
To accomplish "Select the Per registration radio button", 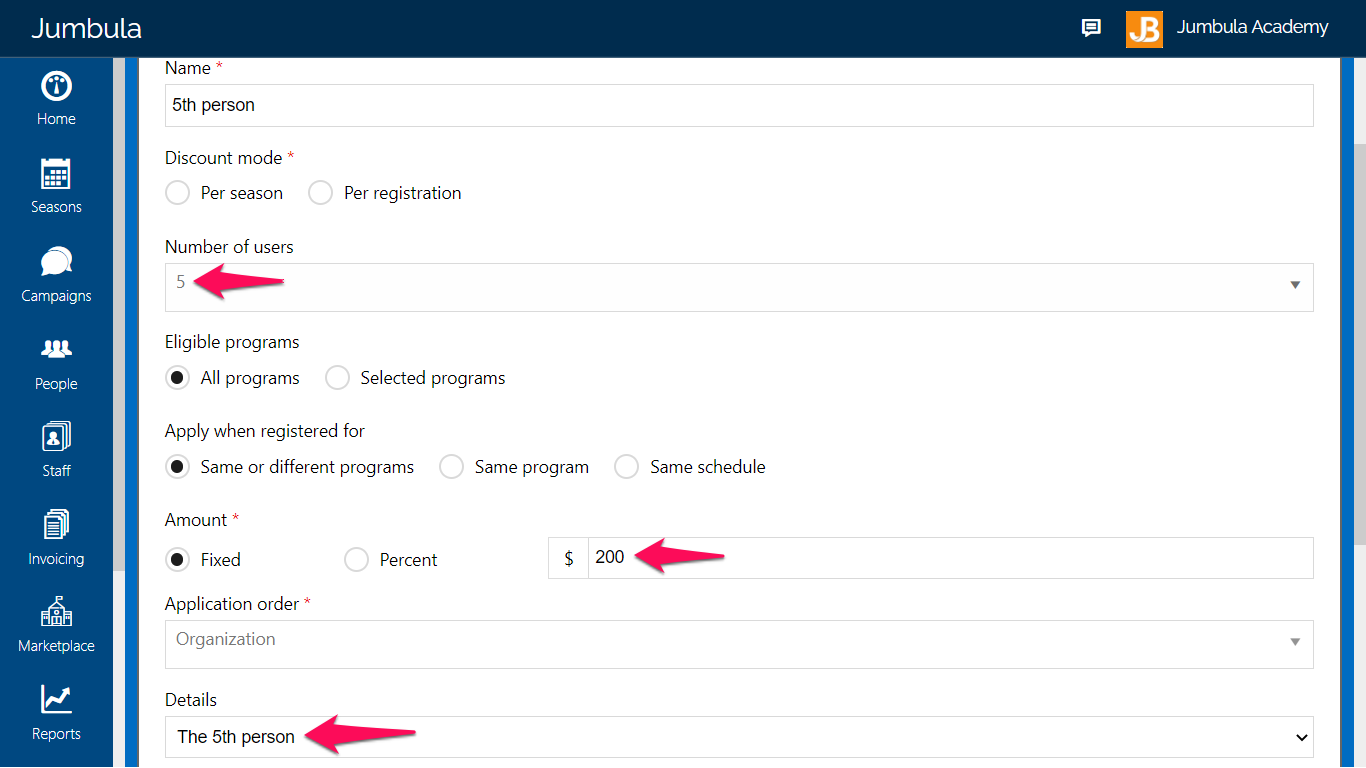I will [x=320, y=193].
